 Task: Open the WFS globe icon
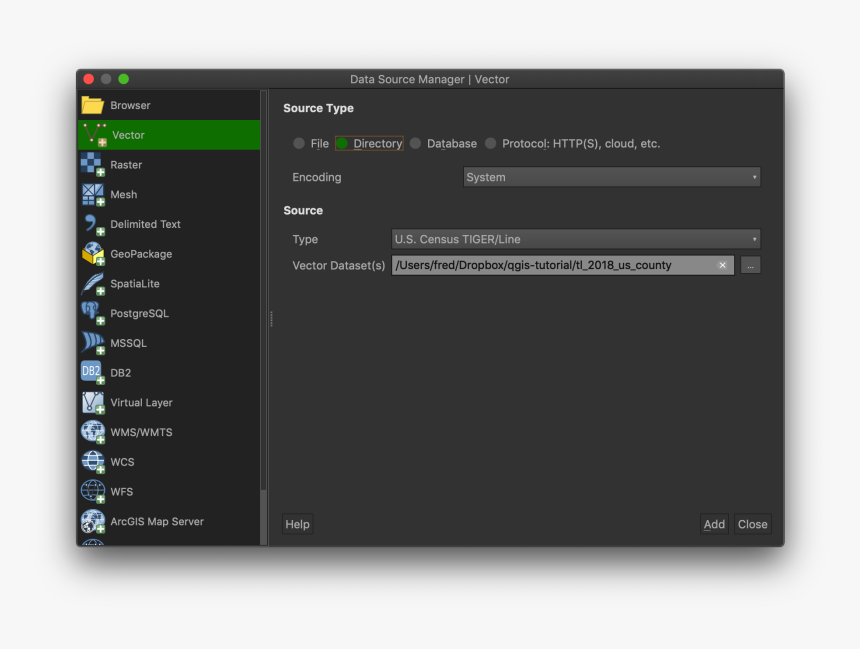pyautogui.click(x=93, y=491)
